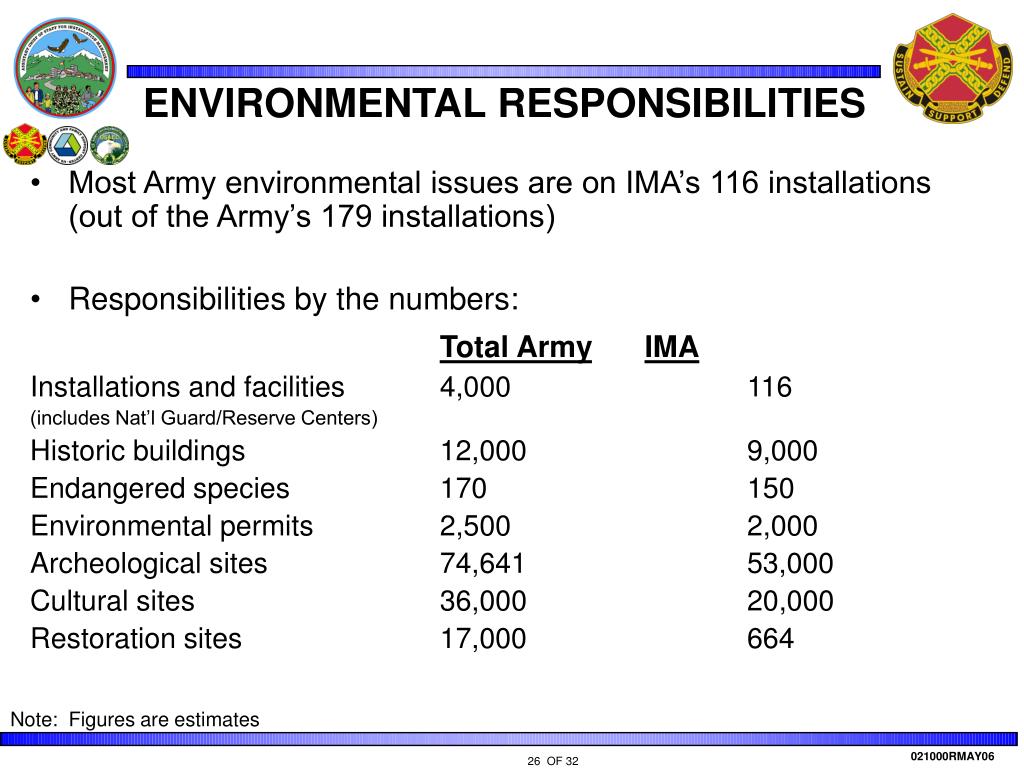The height and width of the screenshot is (768, 1024).
Task: Click Total Army value 17,000
Action: click(x=483, y=639)
